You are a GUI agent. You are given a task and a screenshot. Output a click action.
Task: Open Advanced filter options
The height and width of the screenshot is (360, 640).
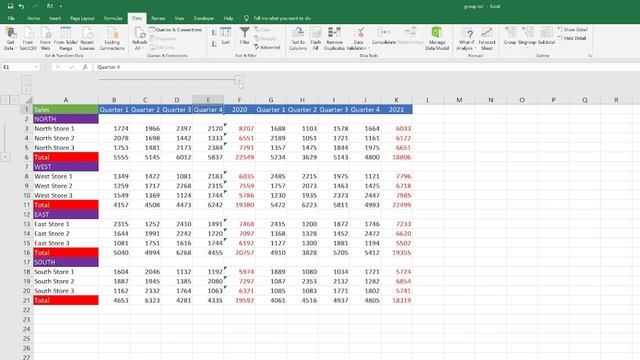tap(267, 47)
